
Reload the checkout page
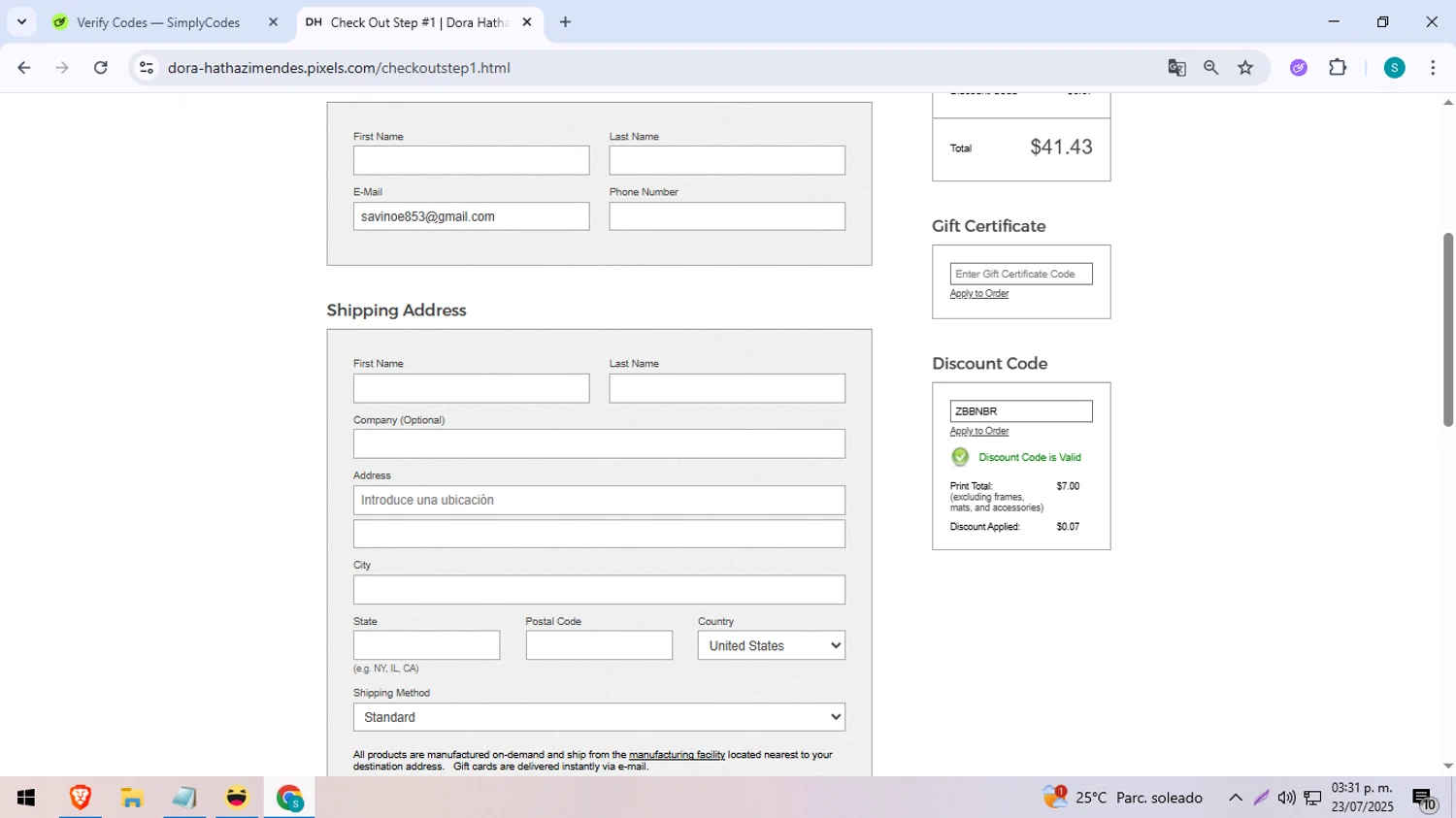pyautogui.click(x=101, y=68)
